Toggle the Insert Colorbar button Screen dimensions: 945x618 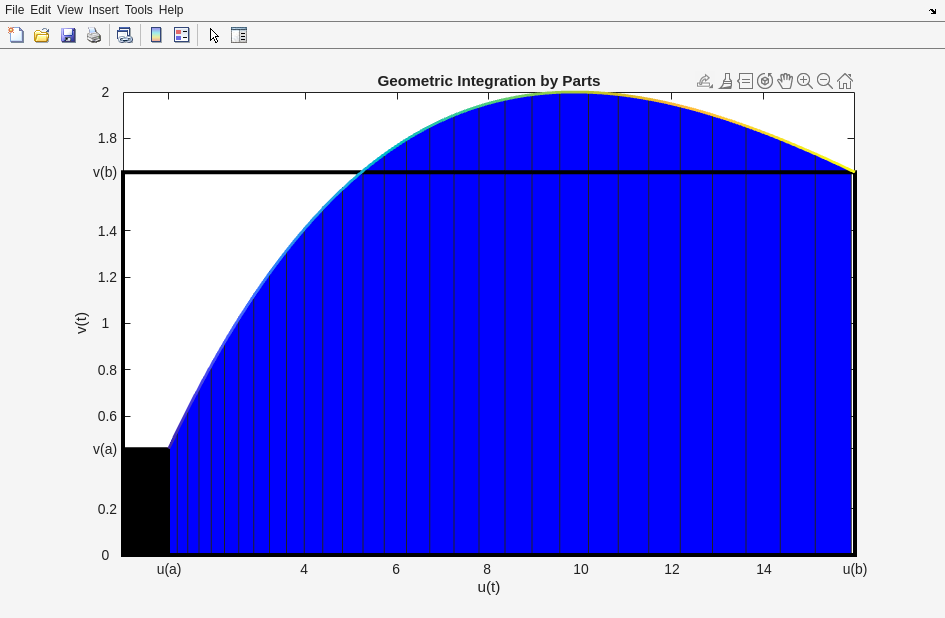pyautogui.click(x=156, y=35)
